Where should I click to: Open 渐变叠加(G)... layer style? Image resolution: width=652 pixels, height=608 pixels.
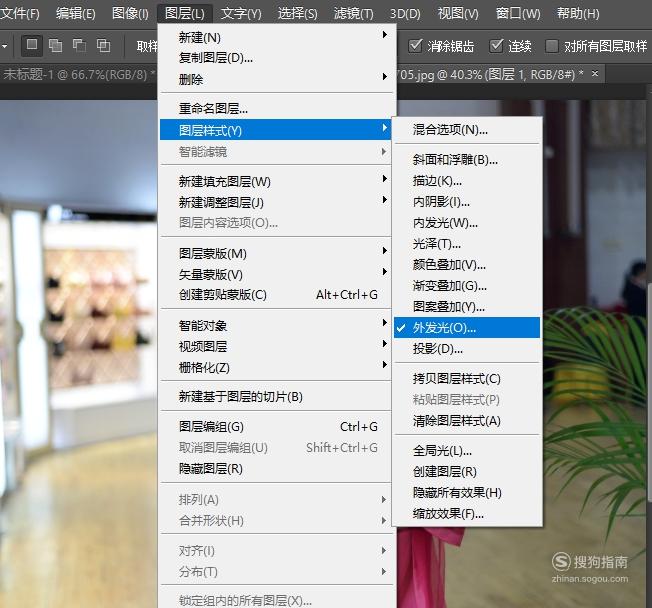pyautogui.click(x=467, y=286)
